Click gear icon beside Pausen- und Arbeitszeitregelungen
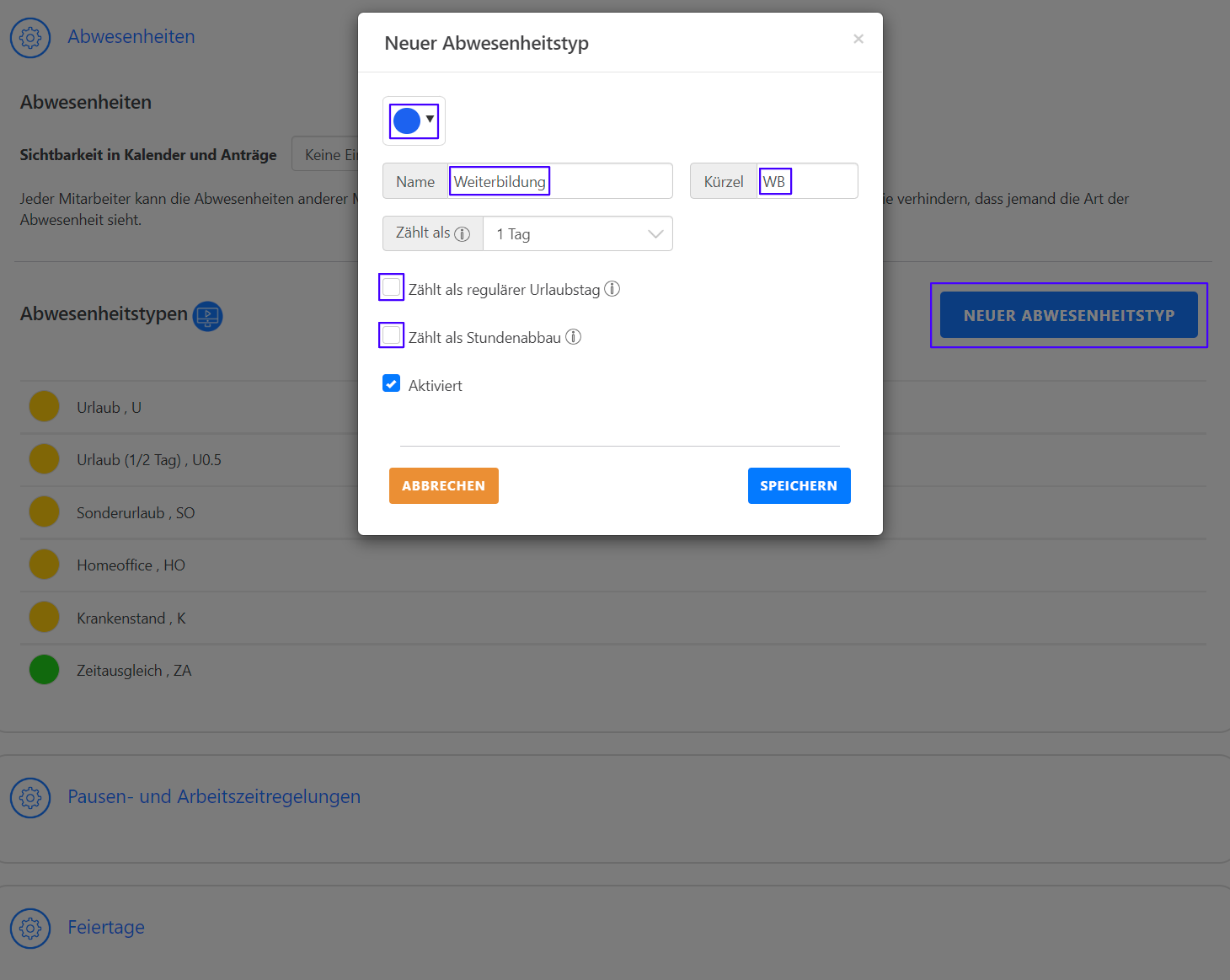 click(30, 797)
